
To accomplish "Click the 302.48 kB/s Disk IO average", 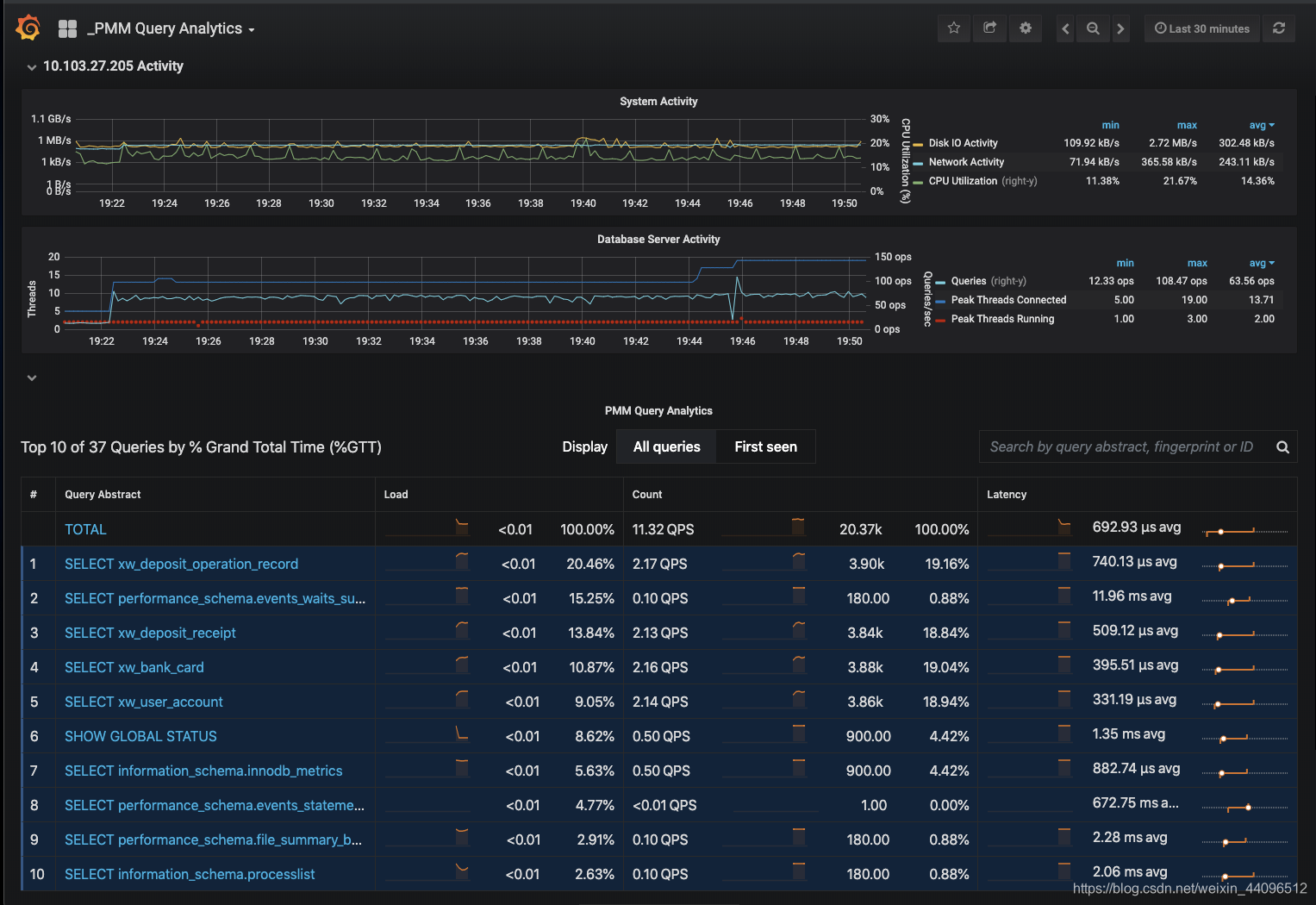I will click(x=1246, y=143).
